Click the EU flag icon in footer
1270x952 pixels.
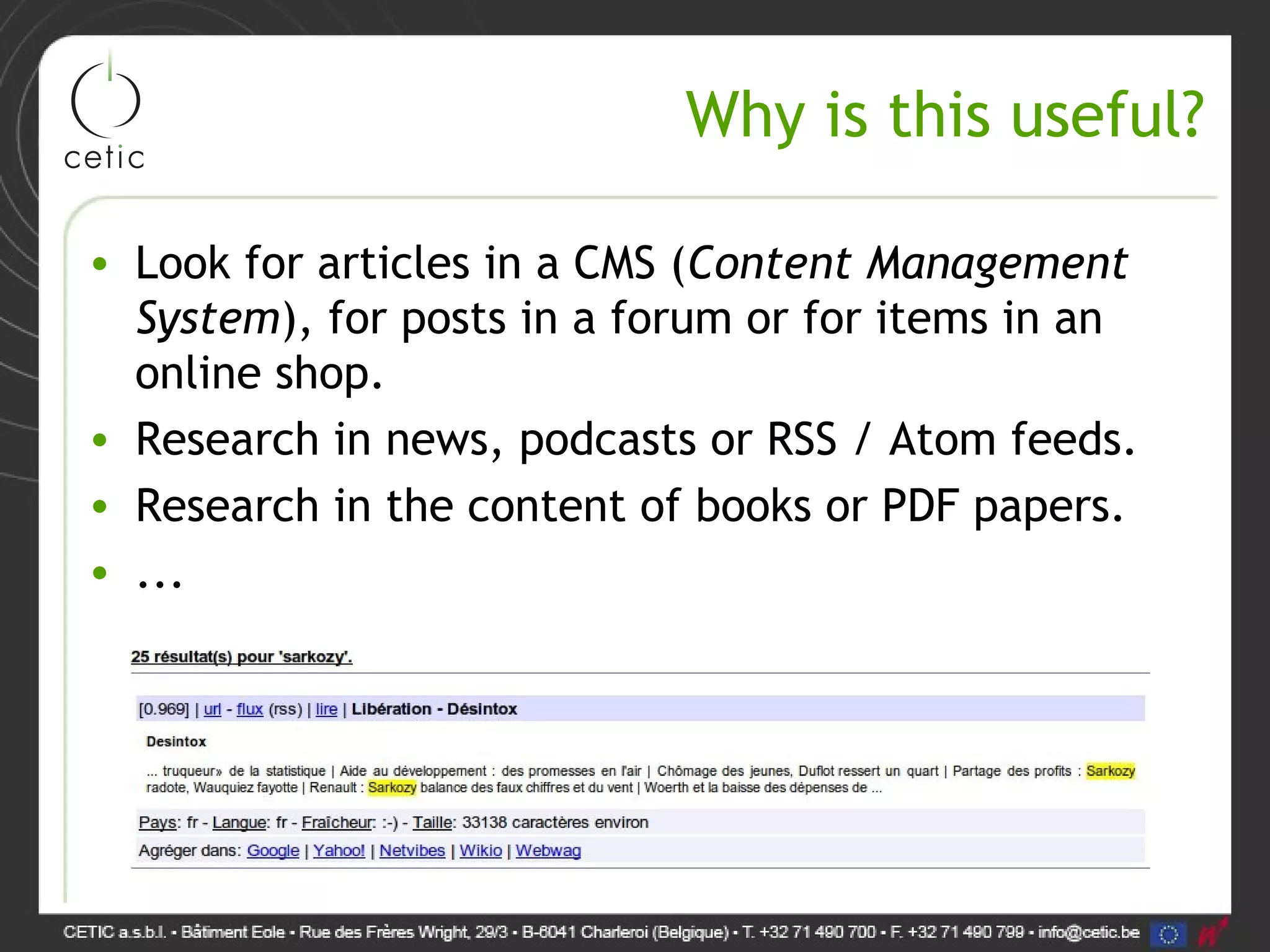(1168, 933)
